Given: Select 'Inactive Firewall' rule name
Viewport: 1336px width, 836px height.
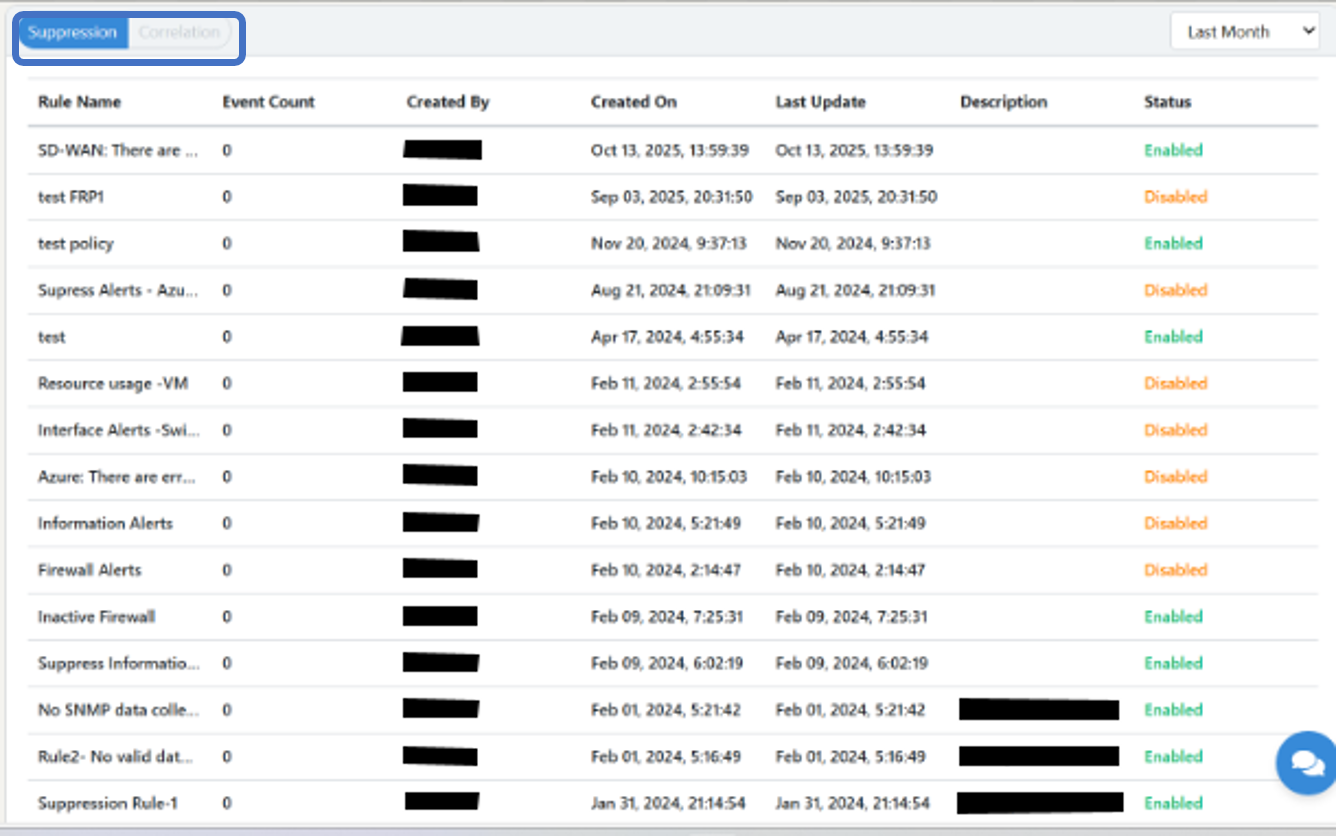Looking at the screenshot, I should 97,617.
